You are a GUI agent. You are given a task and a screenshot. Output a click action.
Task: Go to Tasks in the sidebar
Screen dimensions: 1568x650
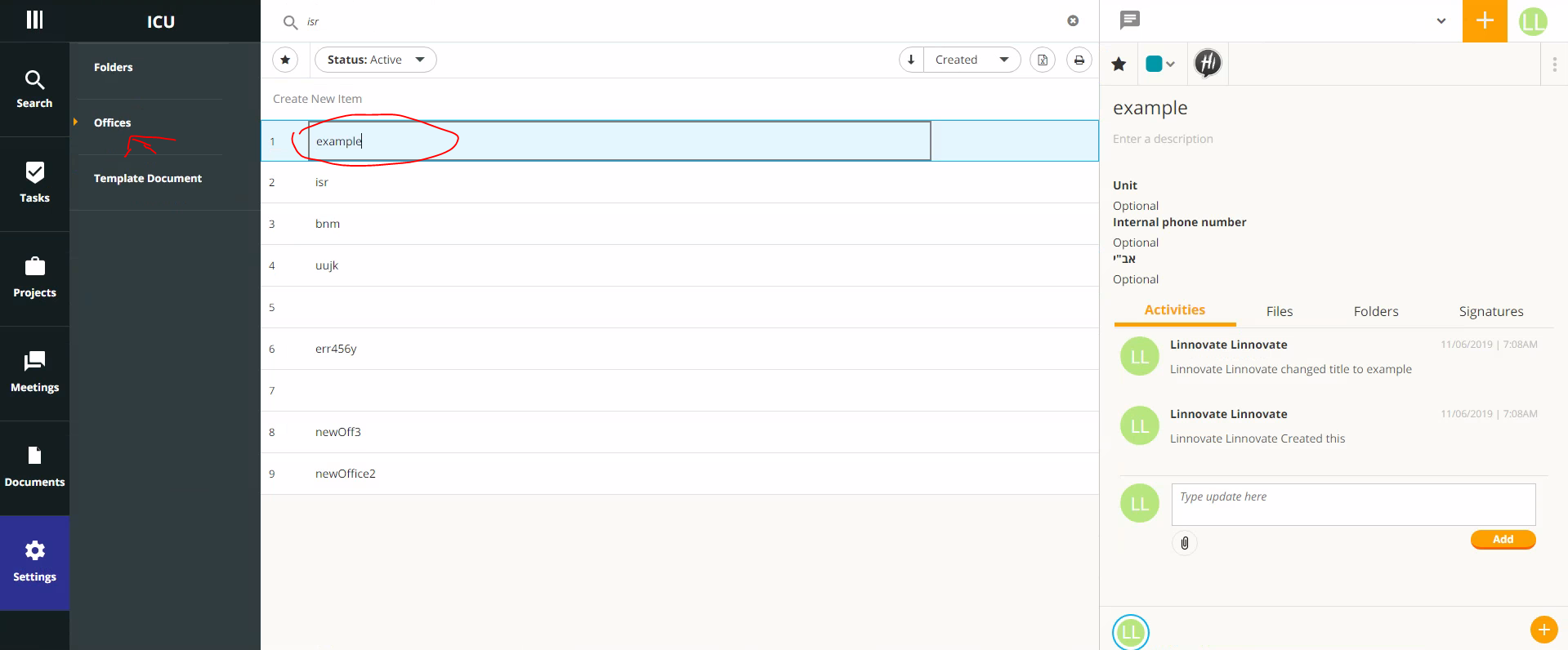click(34, 184)
